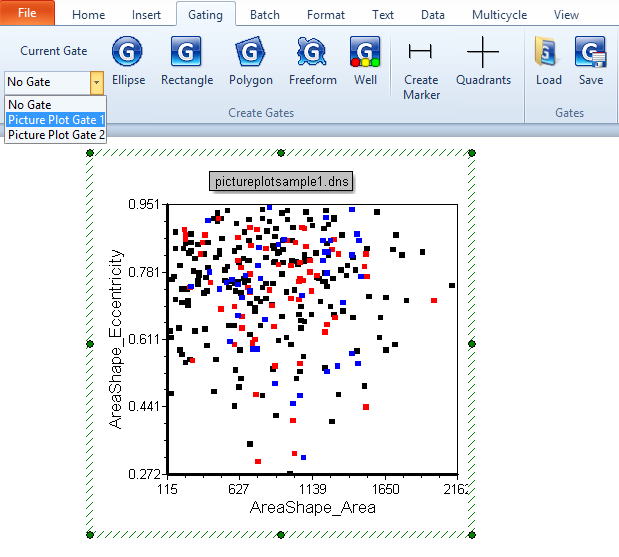Add Quadrants to the plot
The image size is (619, 557).
[x=483, y=62]
